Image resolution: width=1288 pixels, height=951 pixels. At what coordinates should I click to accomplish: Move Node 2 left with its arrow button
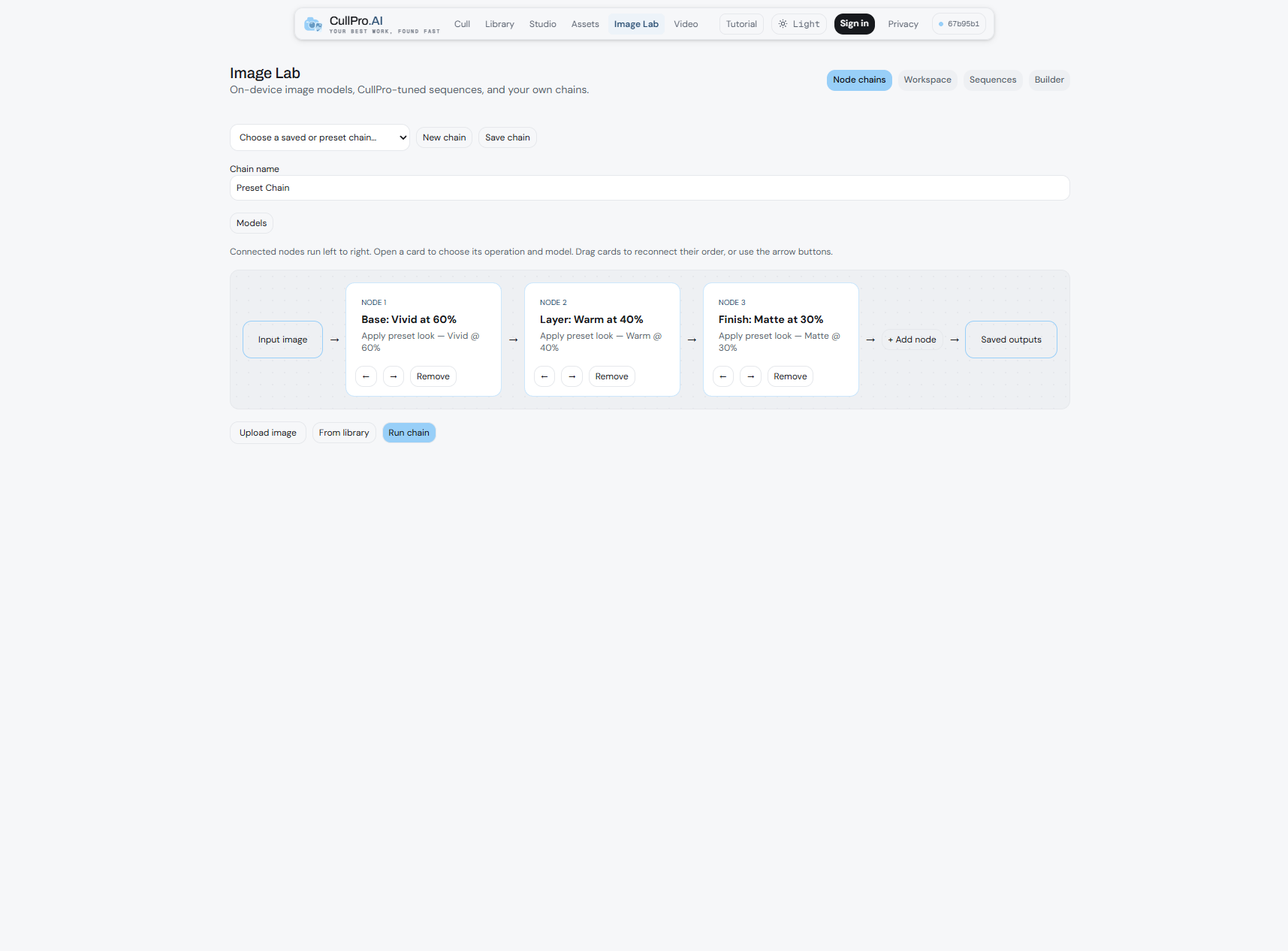point(544,376)
